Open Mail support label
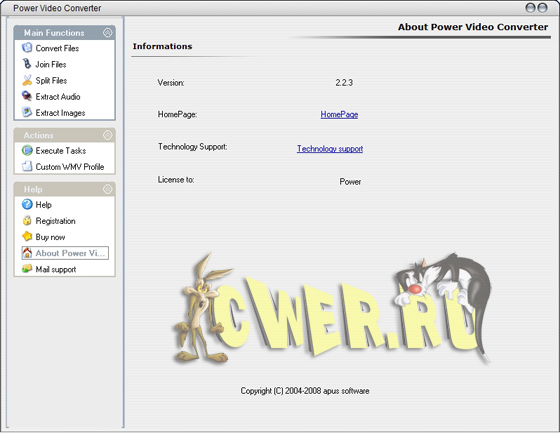This screenshot has height=433, width=560. (x=56, y=269)
